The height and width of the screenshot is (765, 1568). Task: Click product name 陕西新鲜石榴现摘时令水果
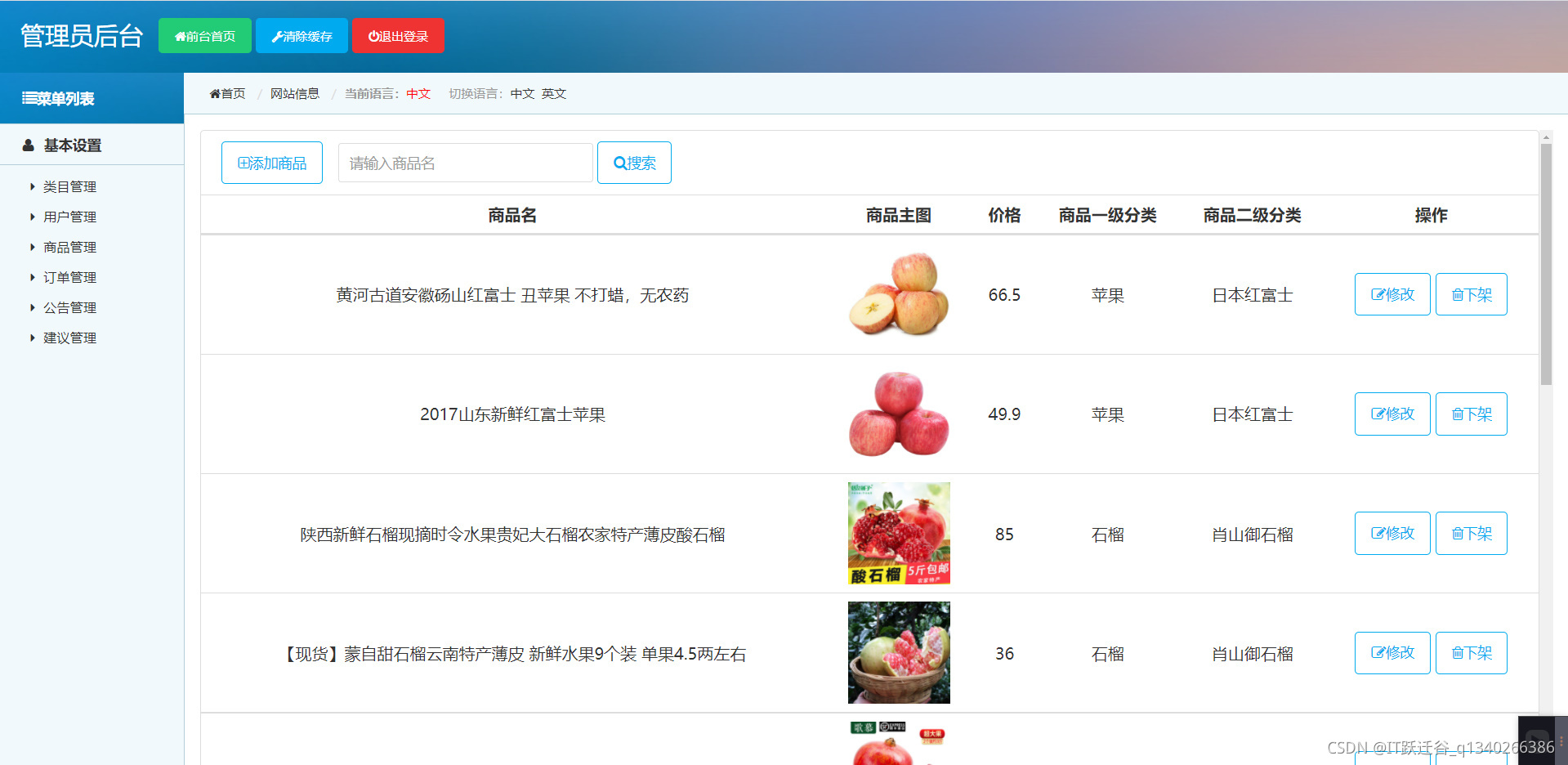(x=512, y=535)
